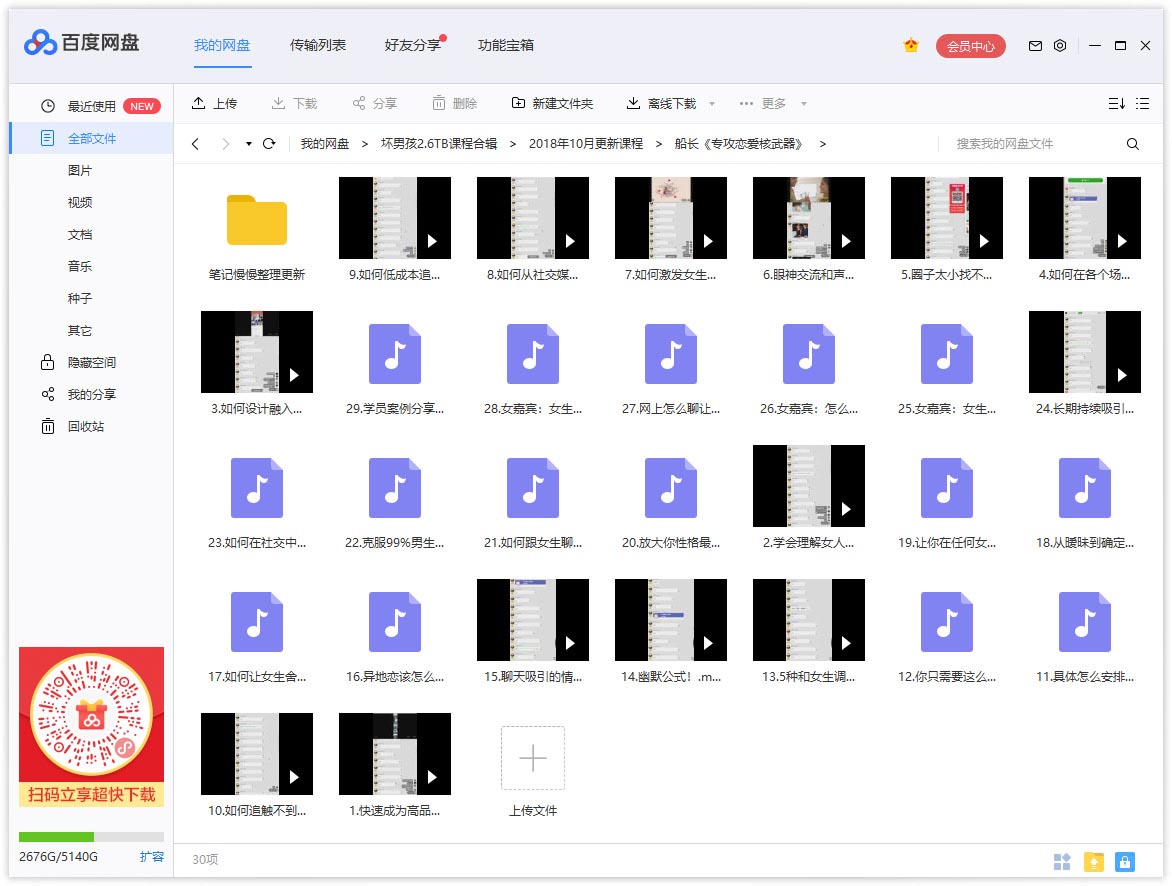Click the blue lock icon at bottom
This screenshot has height=886, width=1172.
(1125, 861)
